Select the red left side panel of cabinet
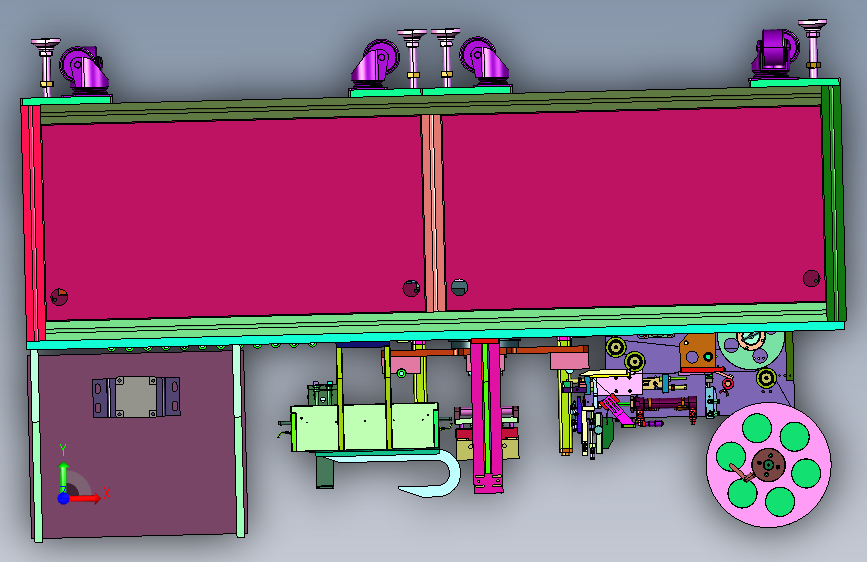 point(32,222)
